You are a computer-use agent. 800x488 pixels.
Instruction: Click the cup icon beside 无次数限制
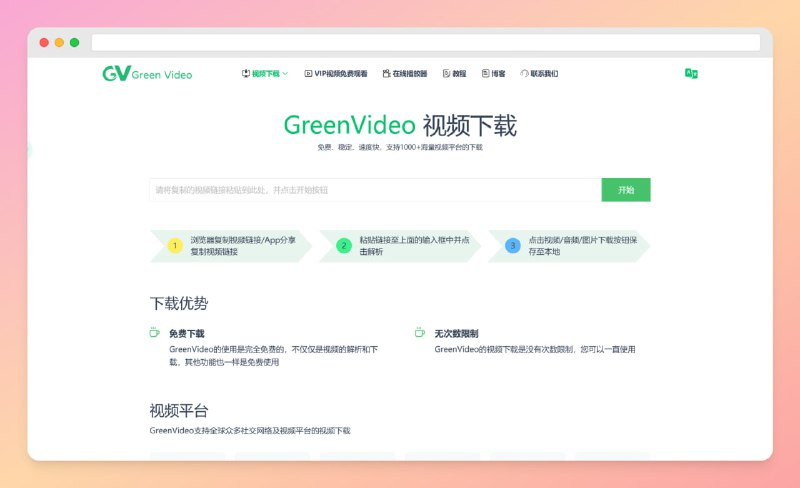(419, 332)
